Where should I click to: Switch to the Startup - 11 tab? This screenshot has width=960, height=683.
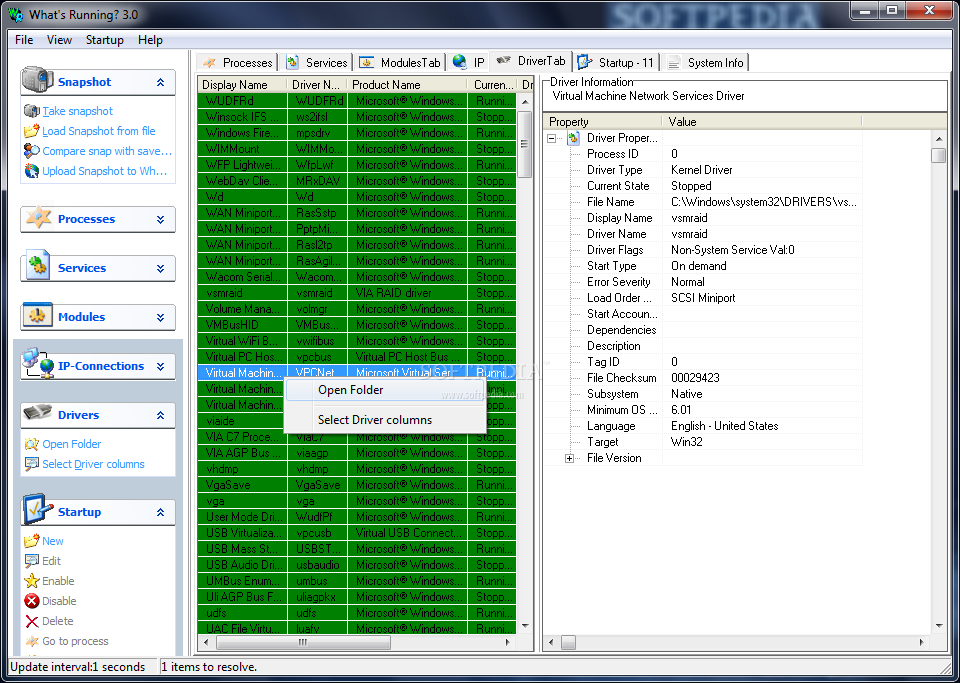[617, 62]
